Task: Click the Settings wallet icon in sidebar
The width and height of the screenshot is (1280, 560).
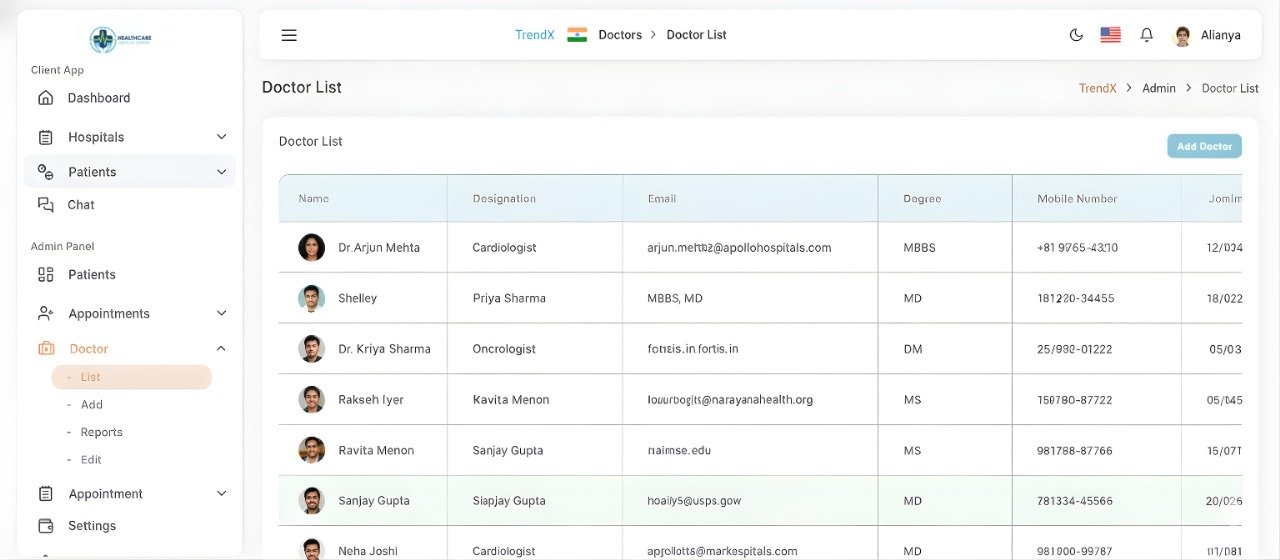Action: tap(45, 526)
